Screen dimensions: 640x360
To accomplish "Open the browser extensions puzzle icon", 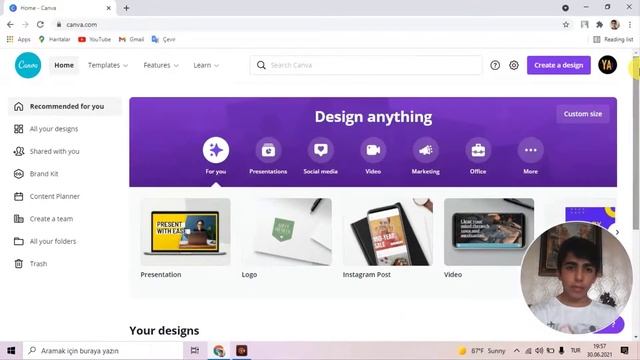I will pyautogui.click(x=599, y=24).
